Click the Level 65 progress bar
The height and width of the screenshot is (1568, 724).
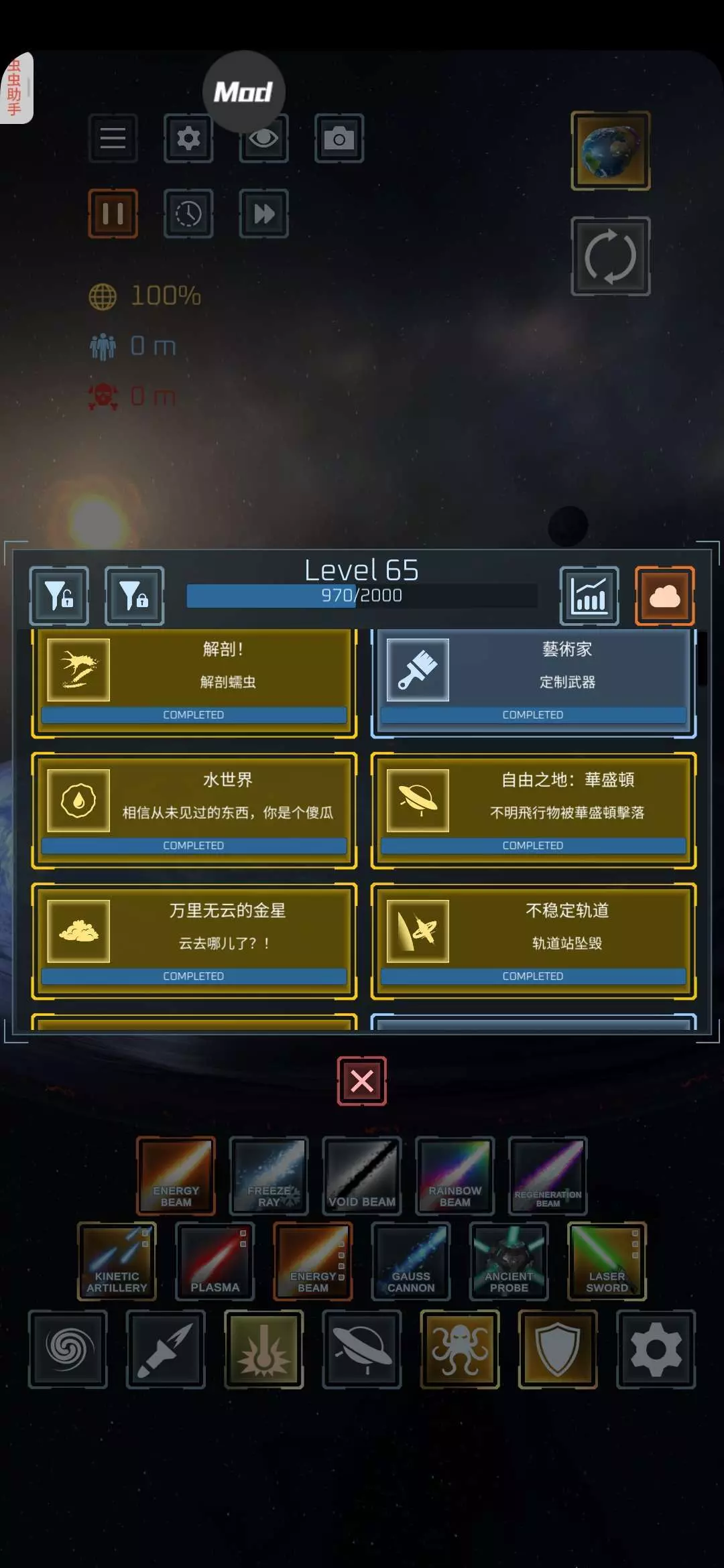click(x=362, y=596)
